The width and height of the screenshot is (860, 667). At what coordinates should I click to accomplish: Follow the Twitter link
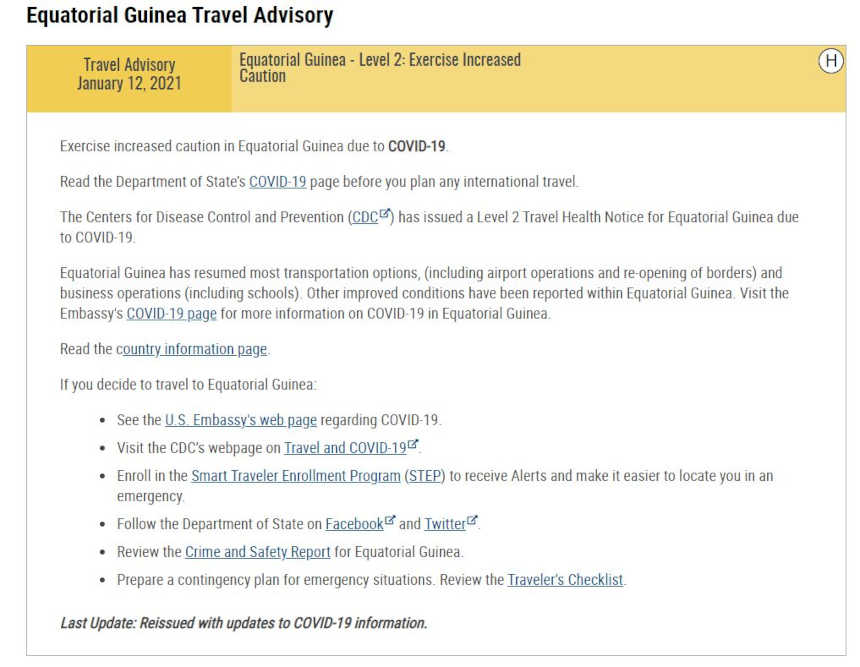[445, 524]
